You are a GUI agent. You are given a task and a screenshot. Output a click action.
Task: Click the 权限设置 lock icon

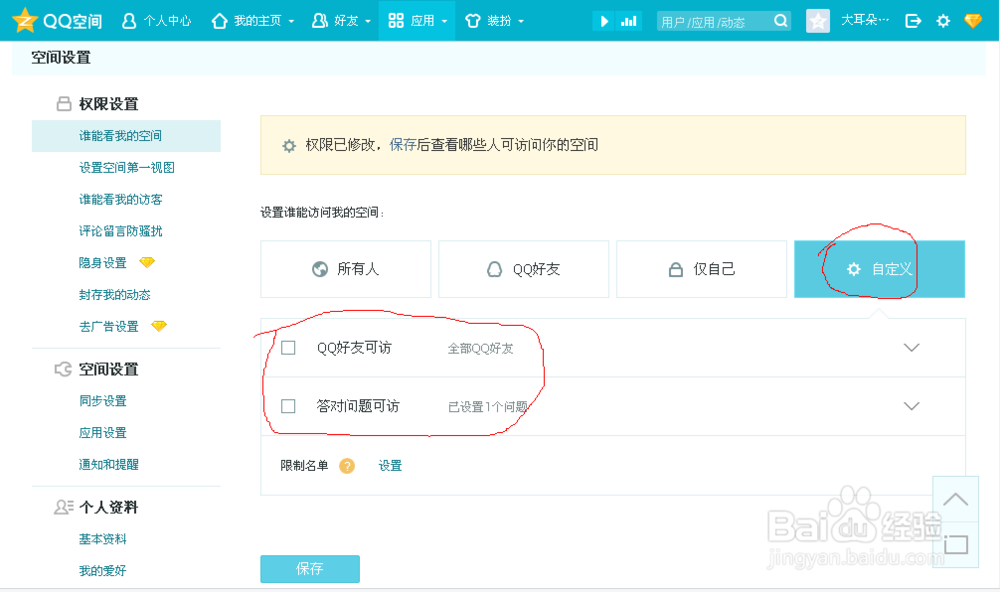[64, 103]
